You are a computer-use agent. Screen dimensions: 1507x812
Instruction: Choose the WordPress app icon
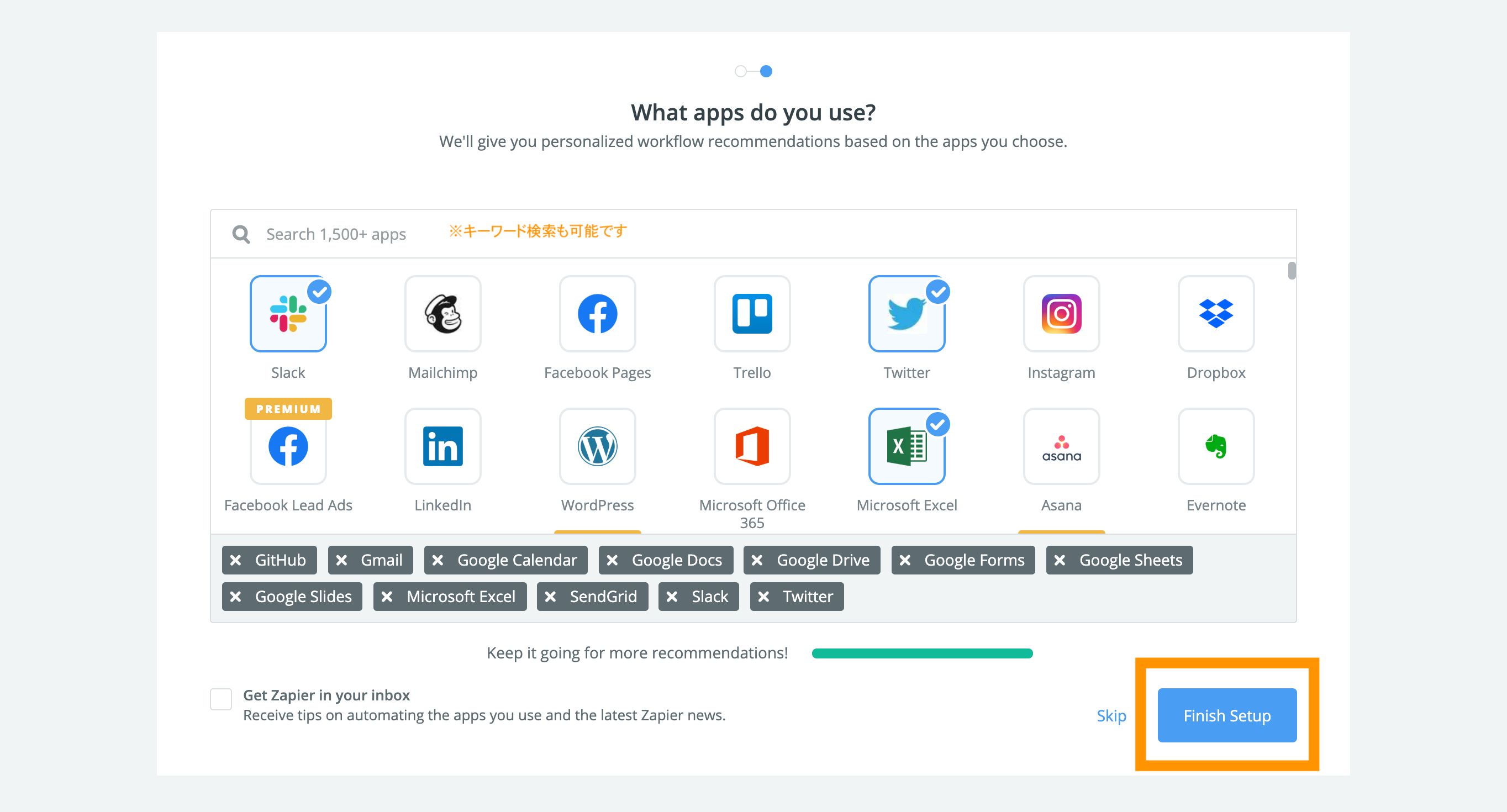click(x=597, y=446)
